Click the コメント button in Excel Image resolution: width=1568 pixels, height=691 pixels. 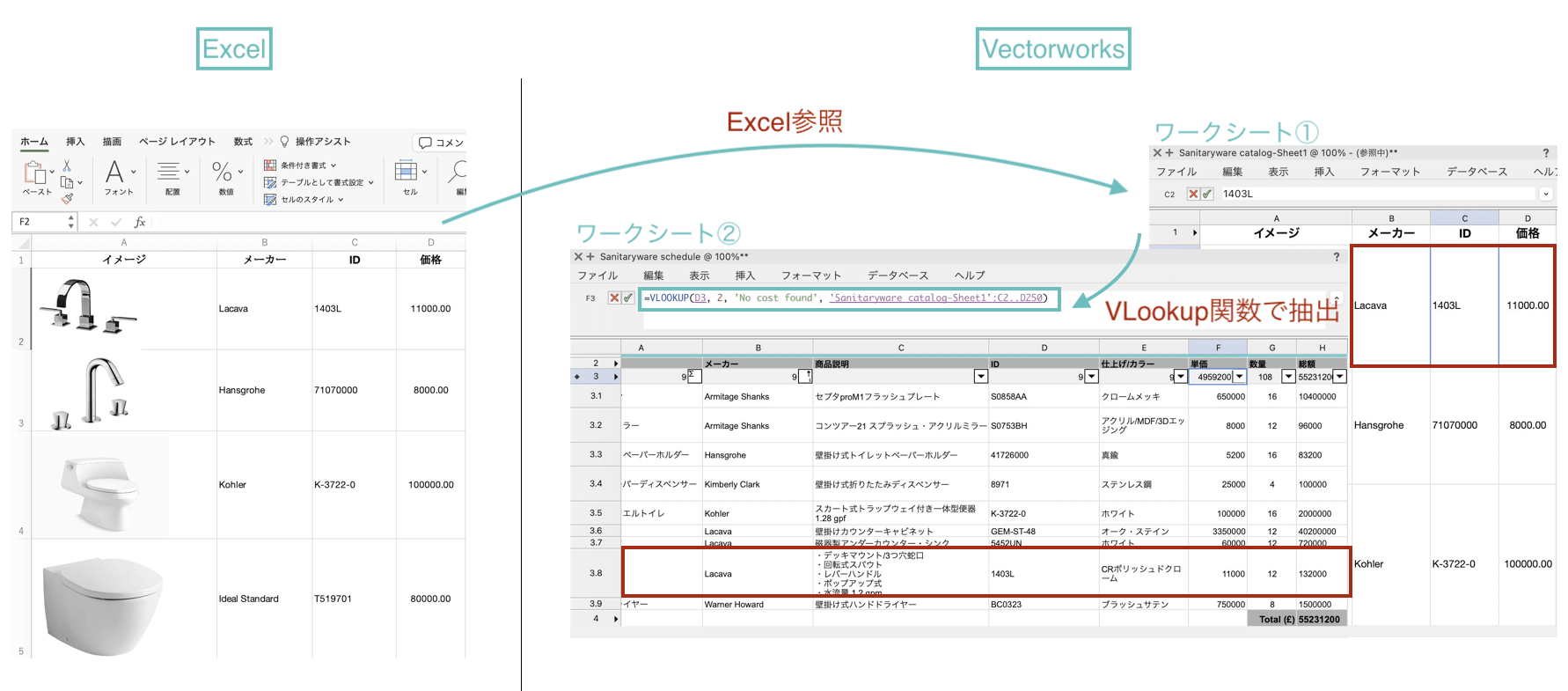[441, 143]
